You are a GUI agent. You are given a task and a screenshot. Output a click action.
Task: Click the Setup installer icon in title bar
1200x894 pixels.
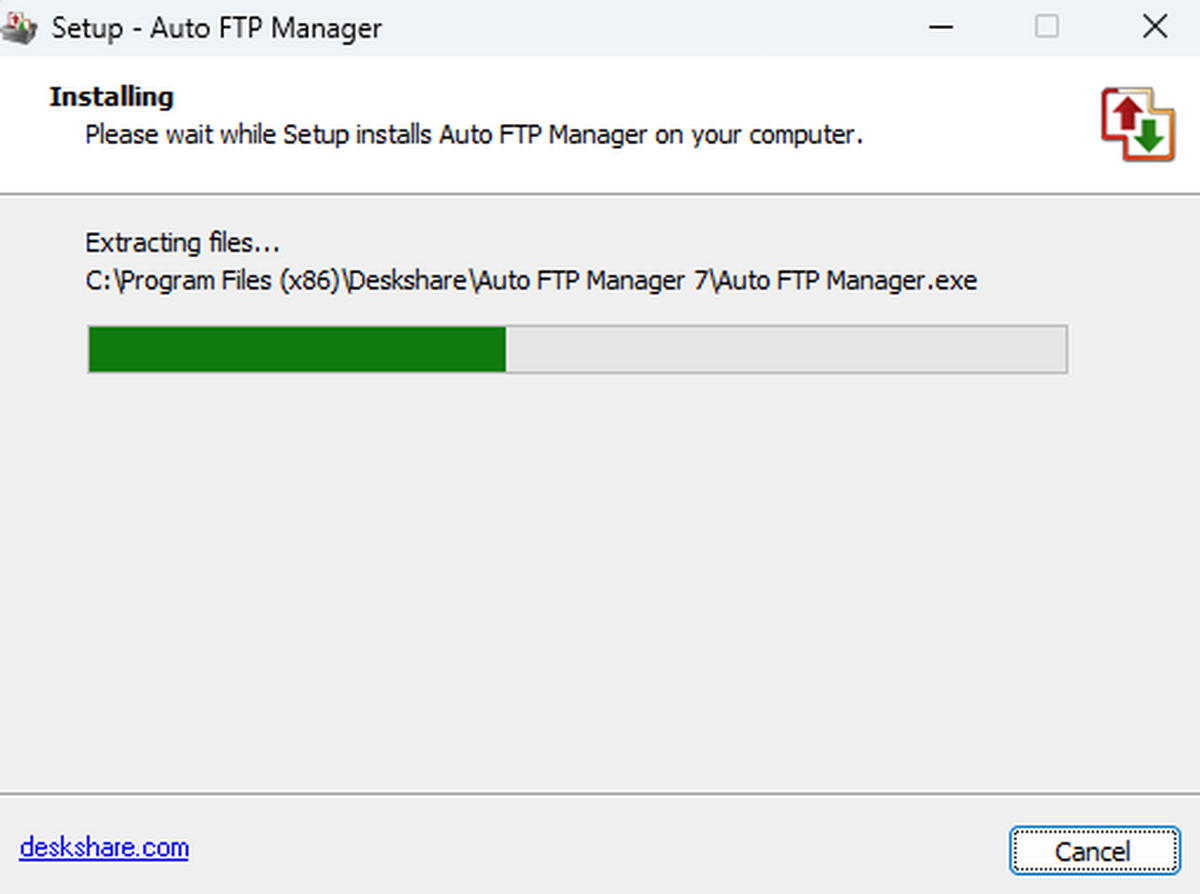point(18,27)
